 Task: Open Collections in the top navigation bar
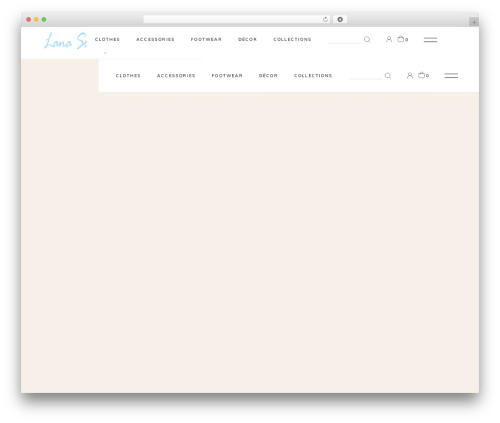[x=292, y=39]
